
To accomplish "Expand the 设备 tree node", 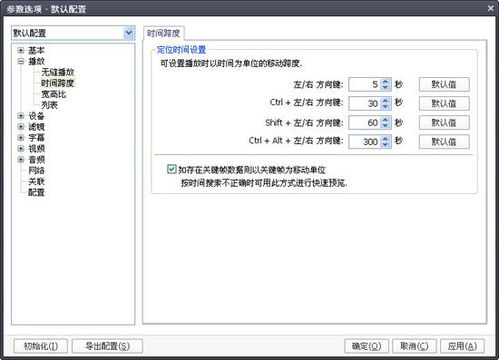I will click(x=21, y=116).
